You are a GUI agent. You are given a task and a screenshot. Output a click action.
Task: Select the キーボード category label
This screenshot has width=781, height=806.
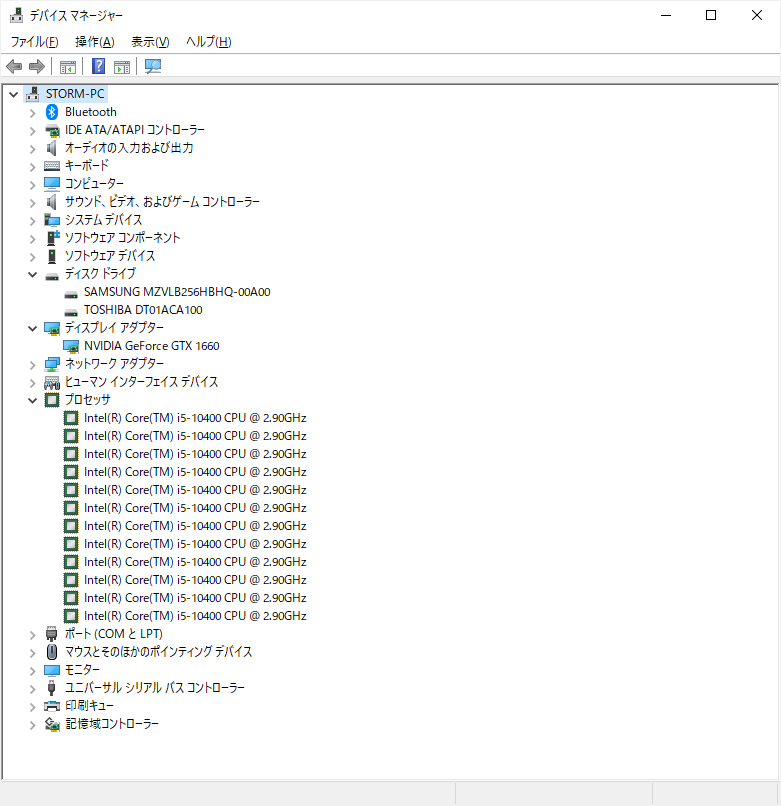(x=87, y=166)
